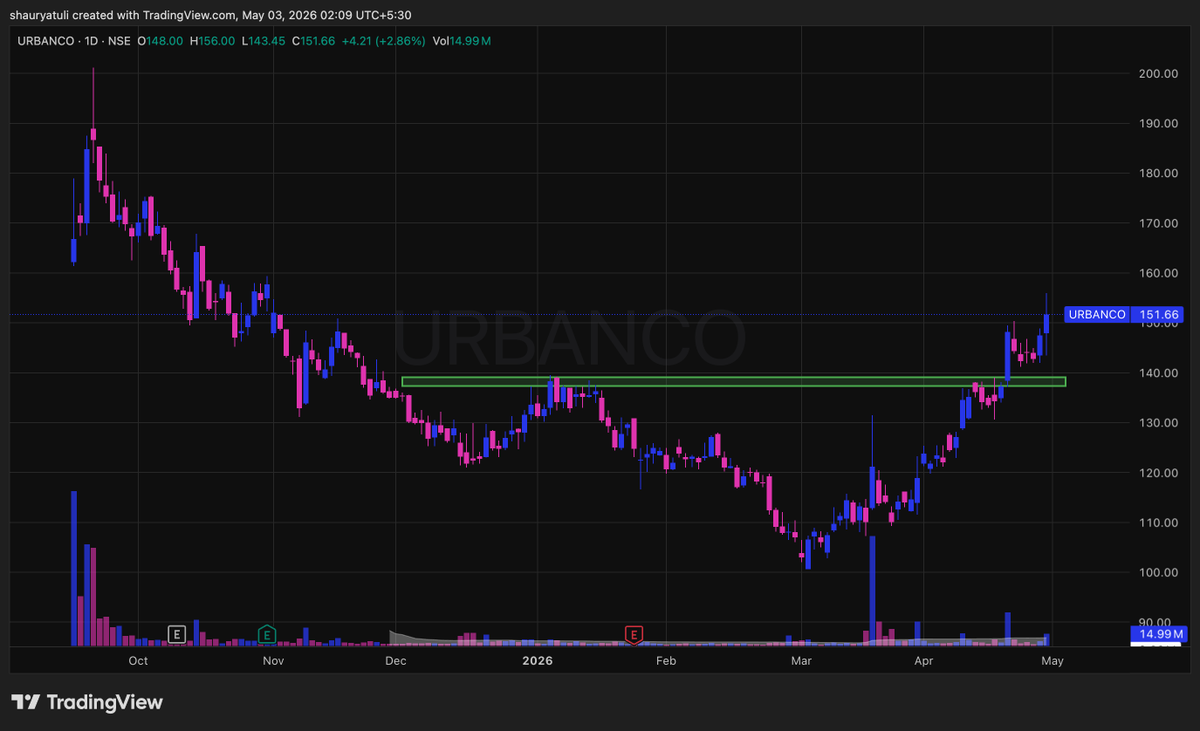Viewport: 1200px width, 731px height.
Task: Click the 140.00 price axis label
Action: pos(1157,373)
